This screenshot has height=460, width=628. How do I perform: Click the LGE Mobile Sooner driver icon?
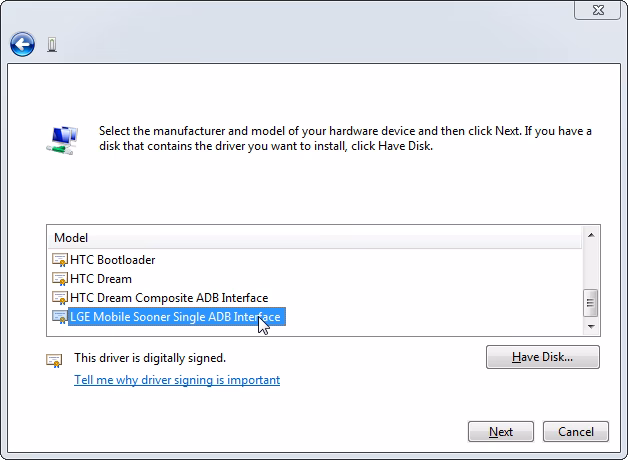pyautogui.click(x=59, y=317)
